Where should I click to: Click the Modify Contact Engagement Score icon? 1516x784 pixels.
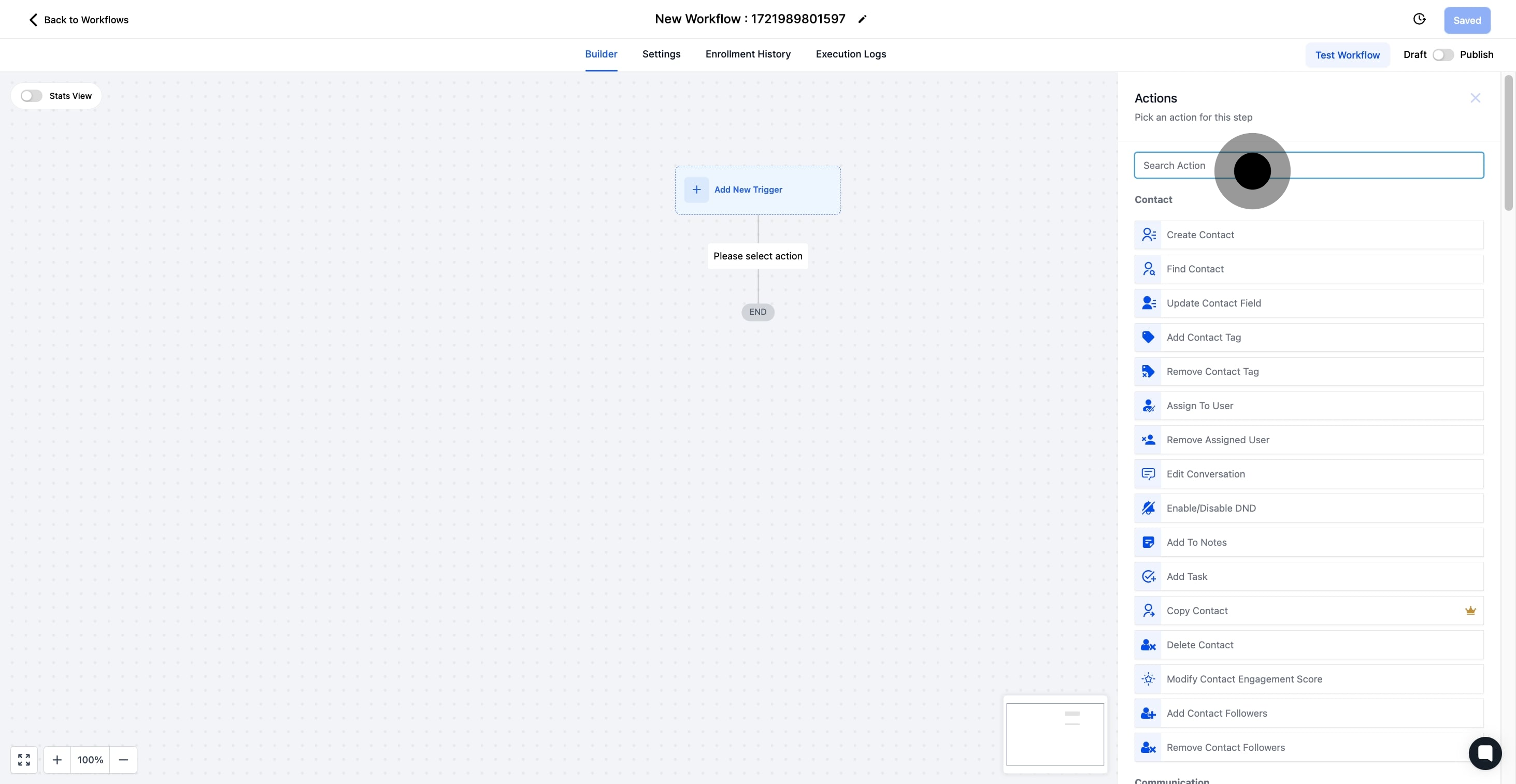click(1148, 679)
